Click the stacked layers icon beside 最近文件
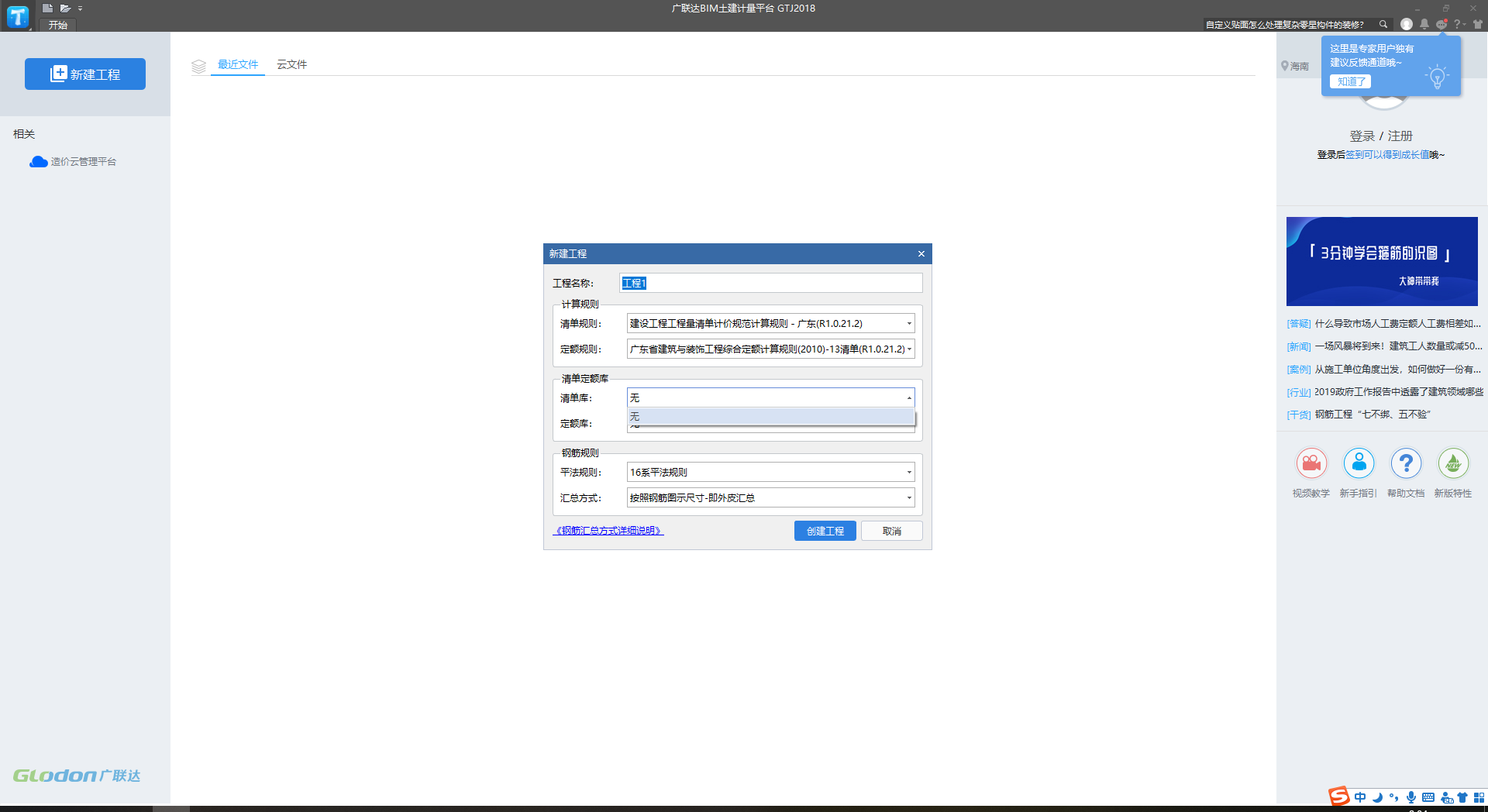 [x=198, y=67]
